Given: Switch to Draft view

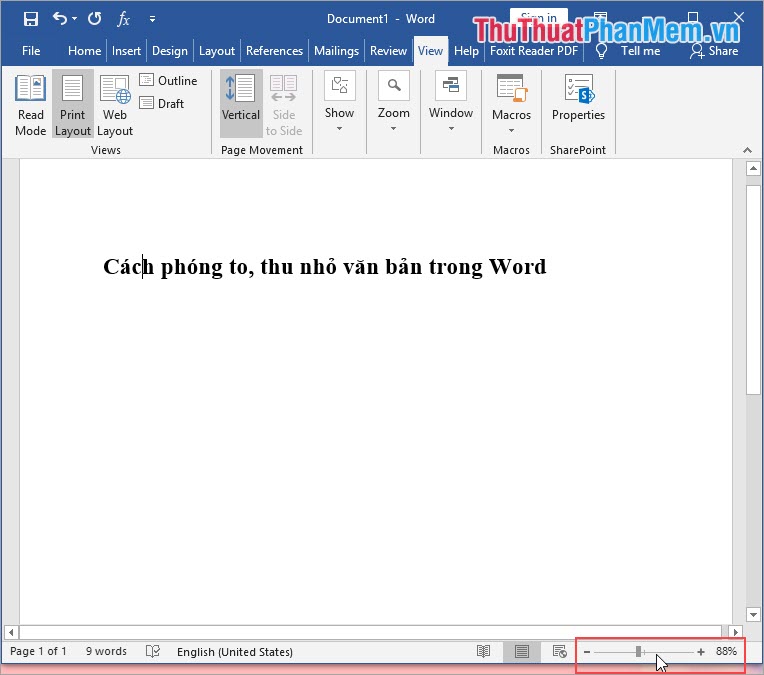Looking at the screenshot, I should click(x=162, y=103).
